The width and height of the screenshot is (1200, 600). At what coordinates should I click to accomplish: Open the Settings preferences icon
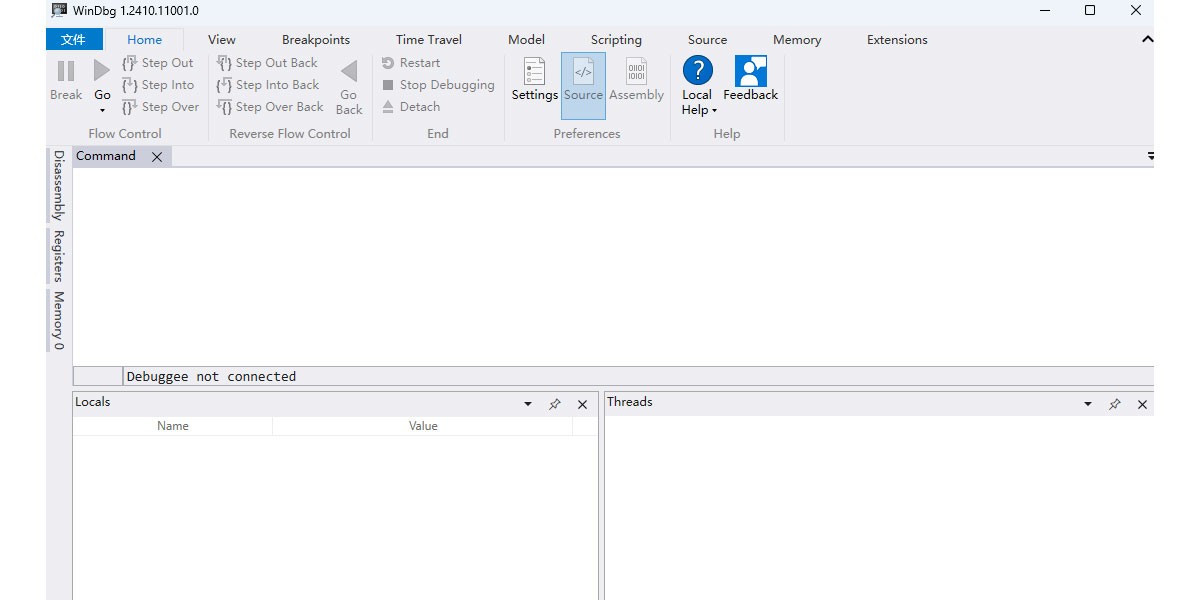(x=534, y=72)
